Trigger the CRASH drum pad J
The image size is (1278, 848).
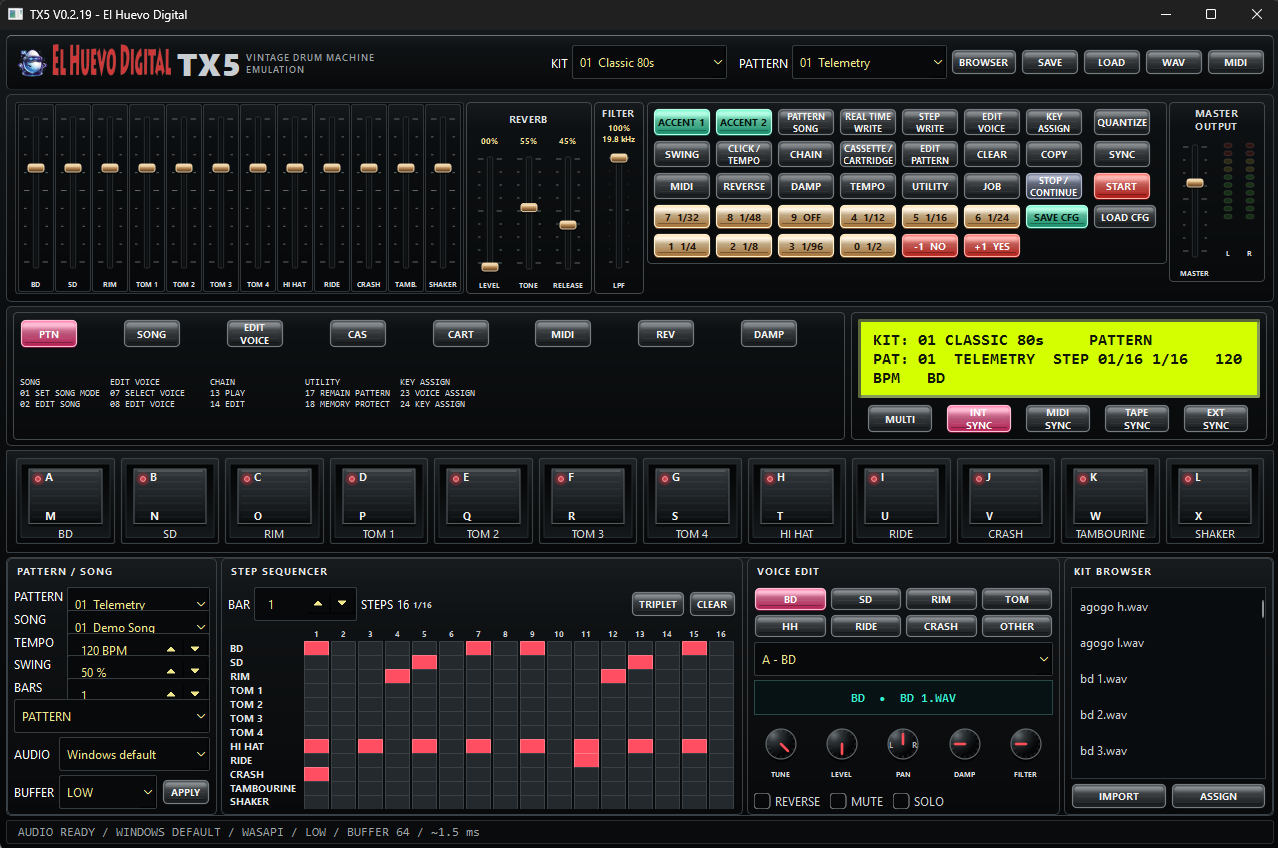pyautogui.click(x=1006, y=494)
